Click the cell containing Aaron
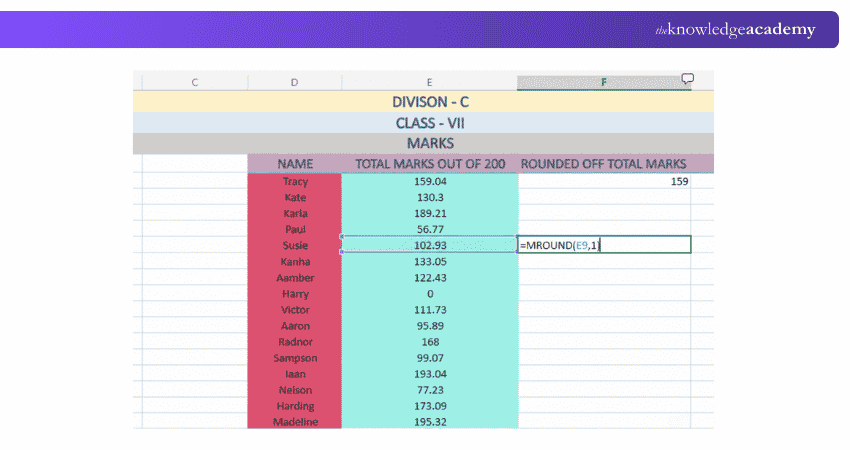The height and width of the screenshot is (450, 850). coord(295,326)
